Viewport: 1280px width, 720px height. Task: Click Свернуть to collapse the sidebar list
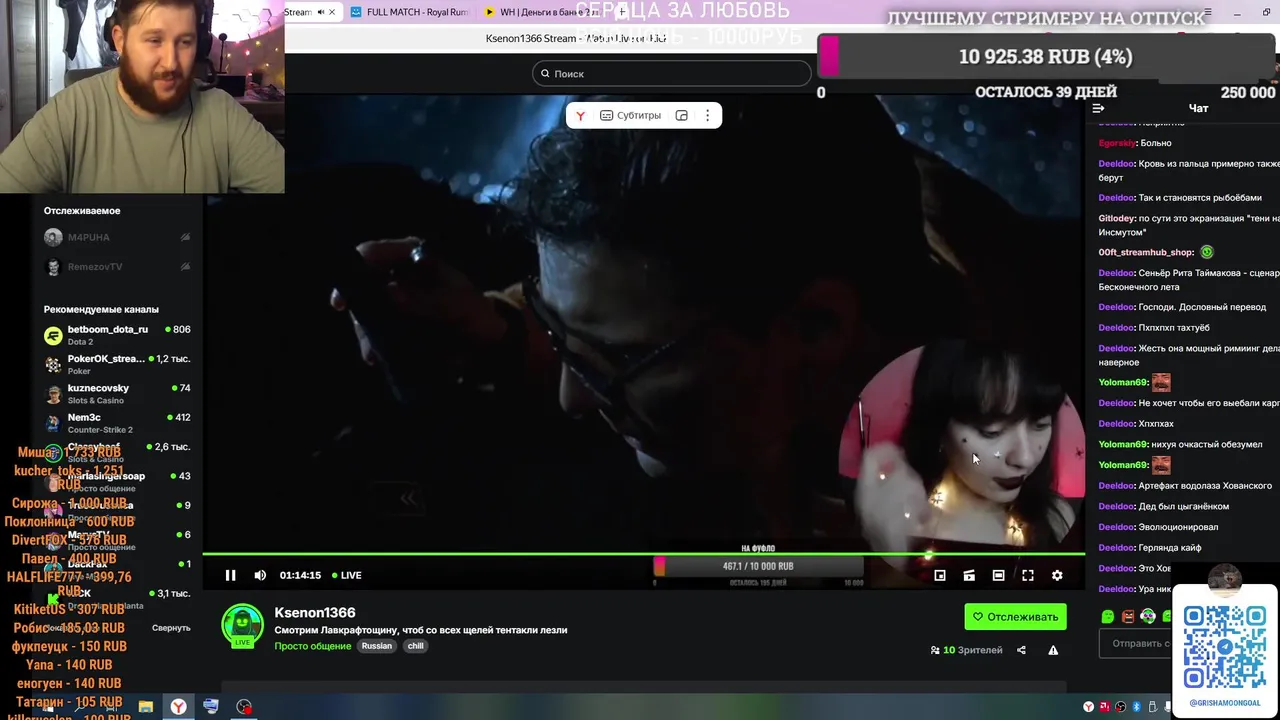[171, 628]
